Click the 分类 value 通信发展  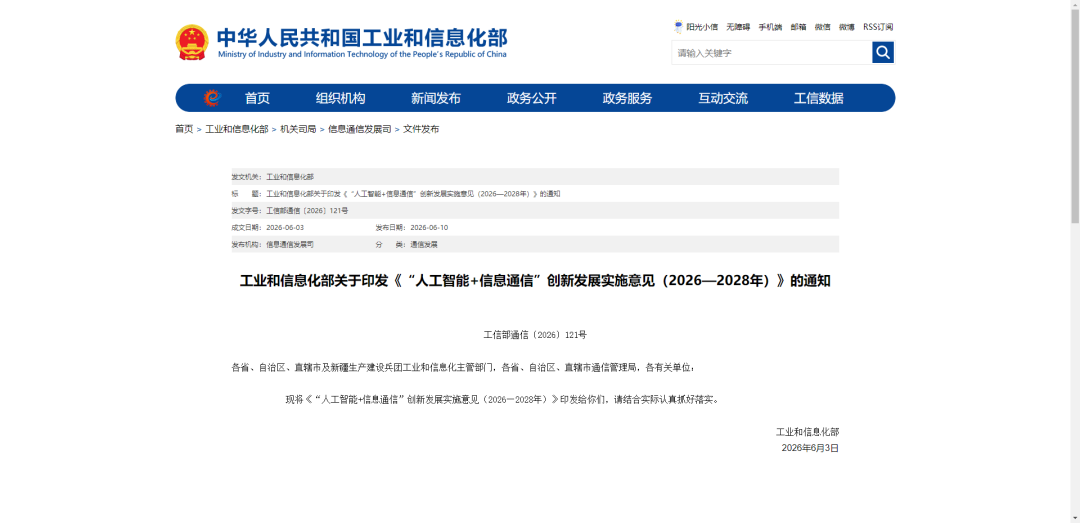point(424,245)
